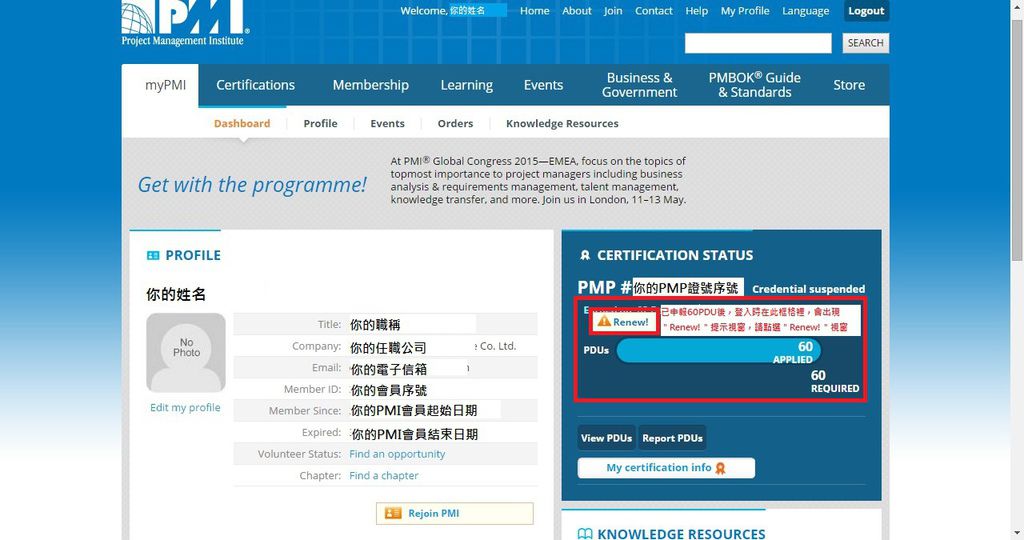1024x540 pixels.
Task: Click the KNOWLEDGE RESOURCES heading
Action: 681,534
